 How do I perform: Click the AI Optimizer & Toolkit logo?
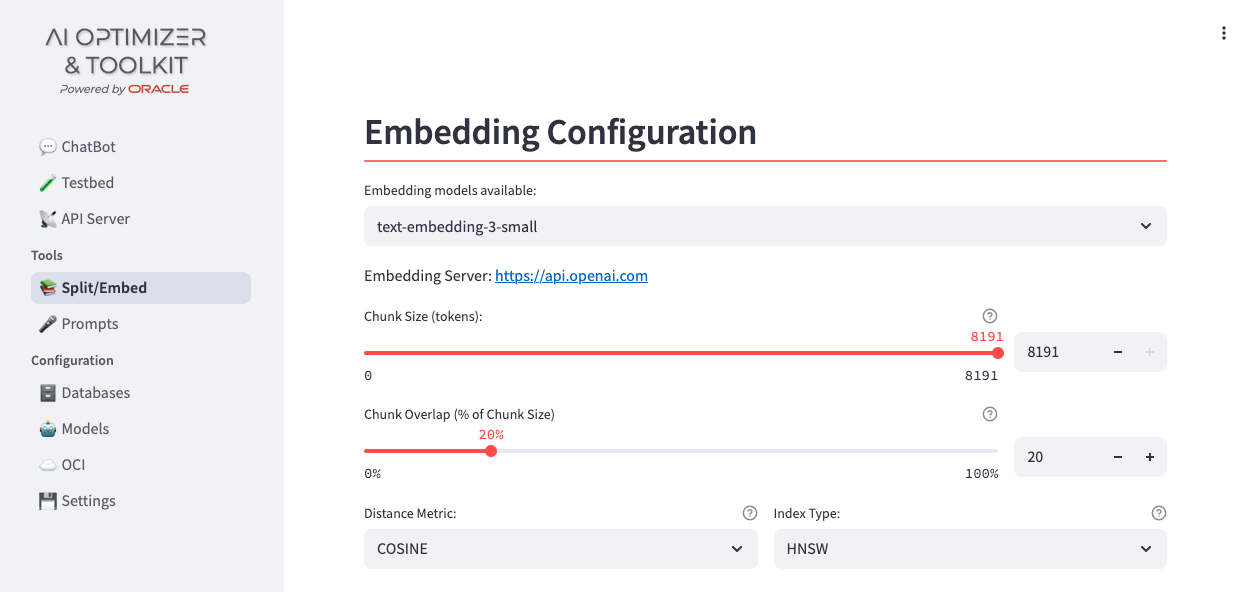pyautogui.click(x=126, y=61)
